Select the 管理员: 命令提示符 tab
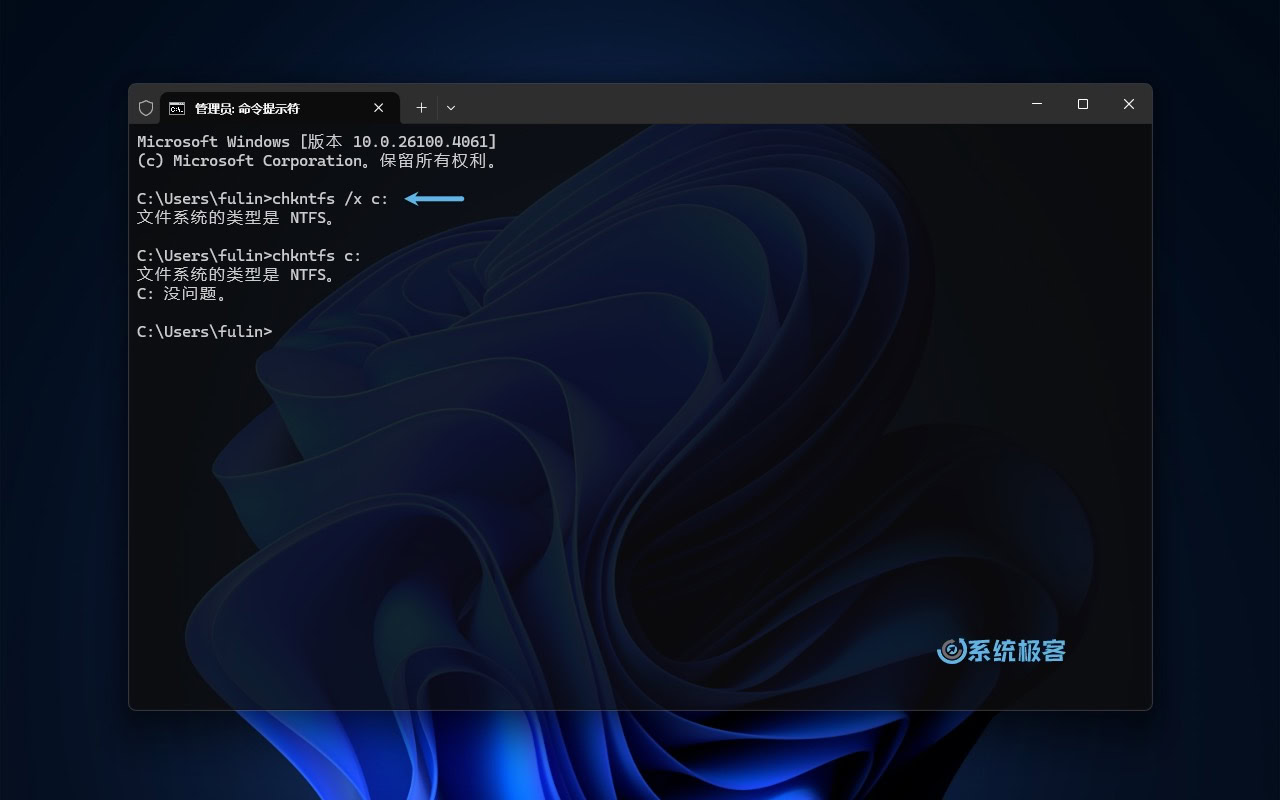This screenshot has width=1280, height=800. [x=279, y=108]
